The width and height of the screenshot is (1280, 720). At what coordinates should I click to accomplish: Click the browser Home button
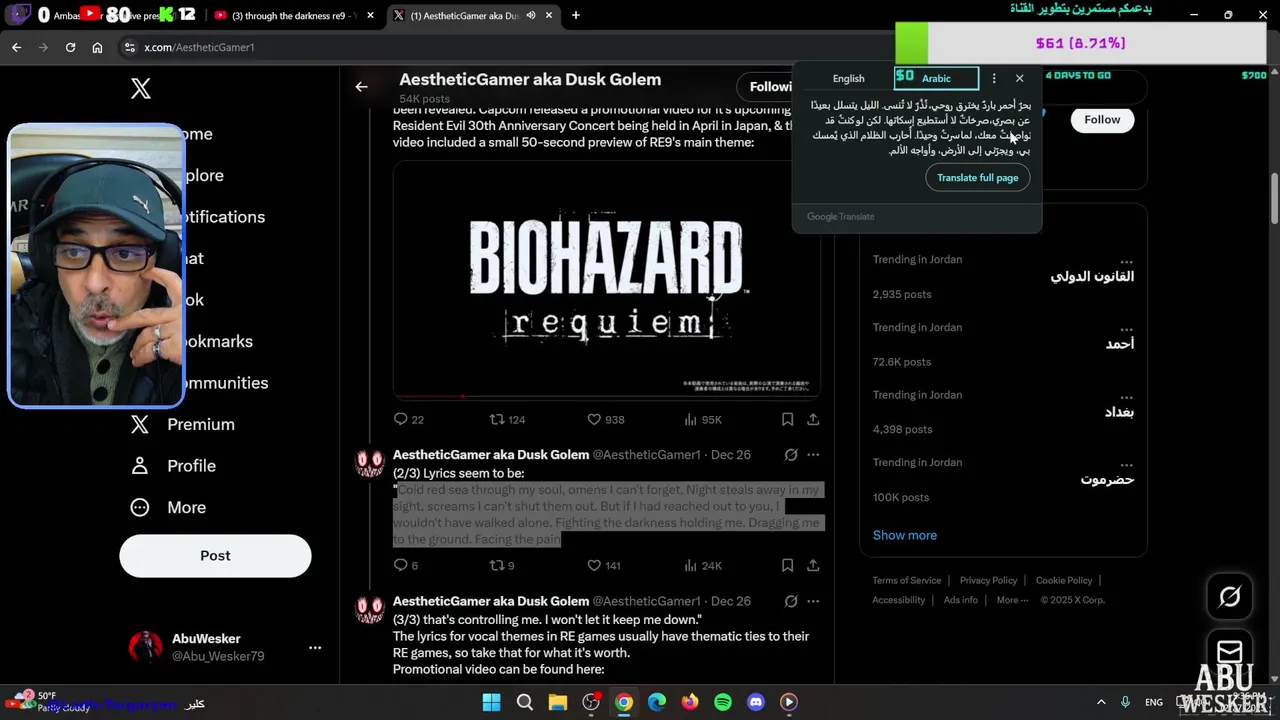click(97, 47)
